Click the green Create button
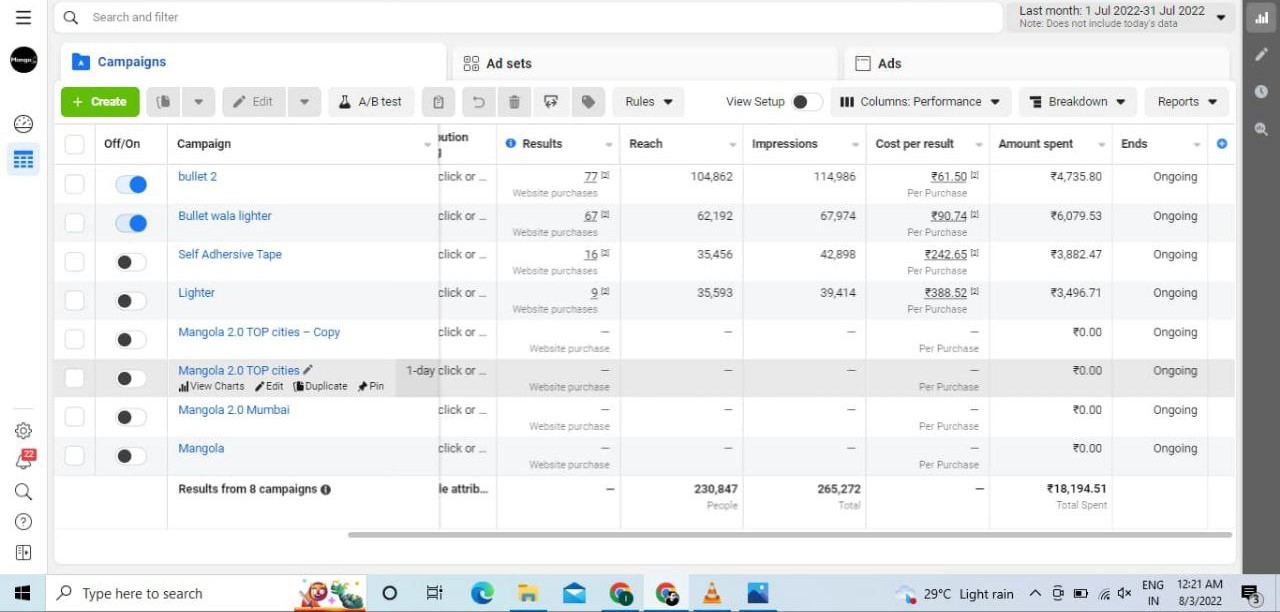 pos(99,101)
